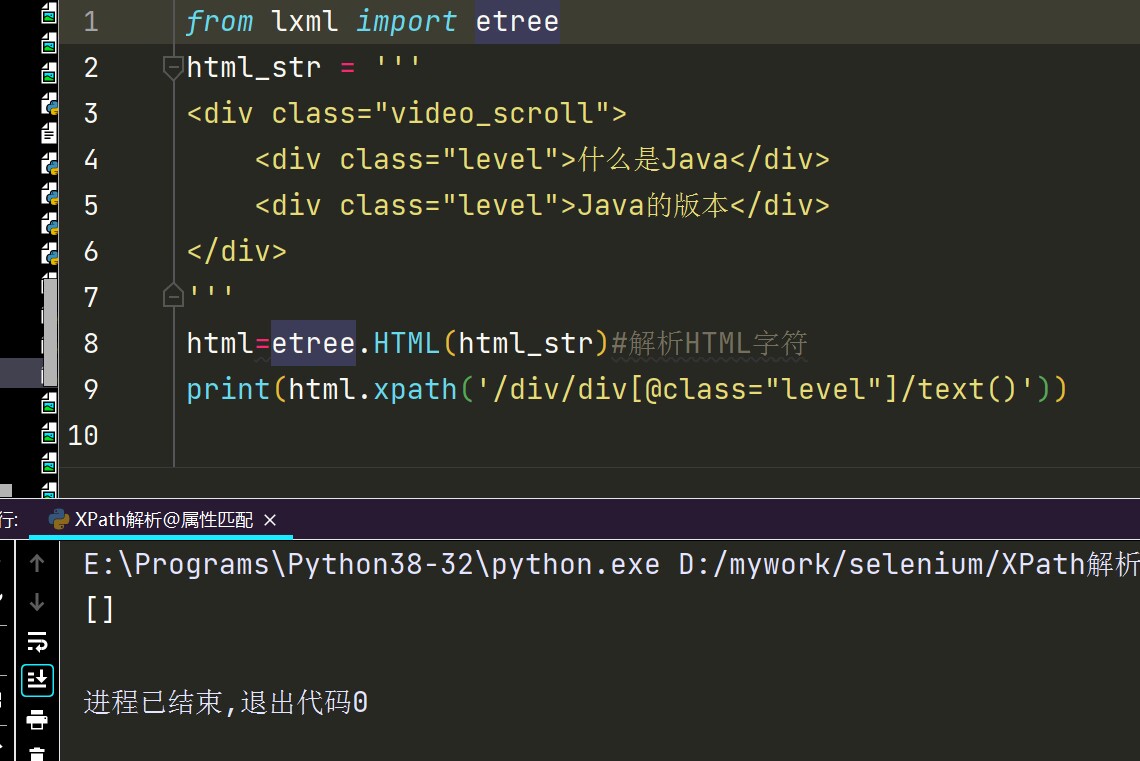
Task: Select the plain text file icon in project tree
Action: point(49,132)
